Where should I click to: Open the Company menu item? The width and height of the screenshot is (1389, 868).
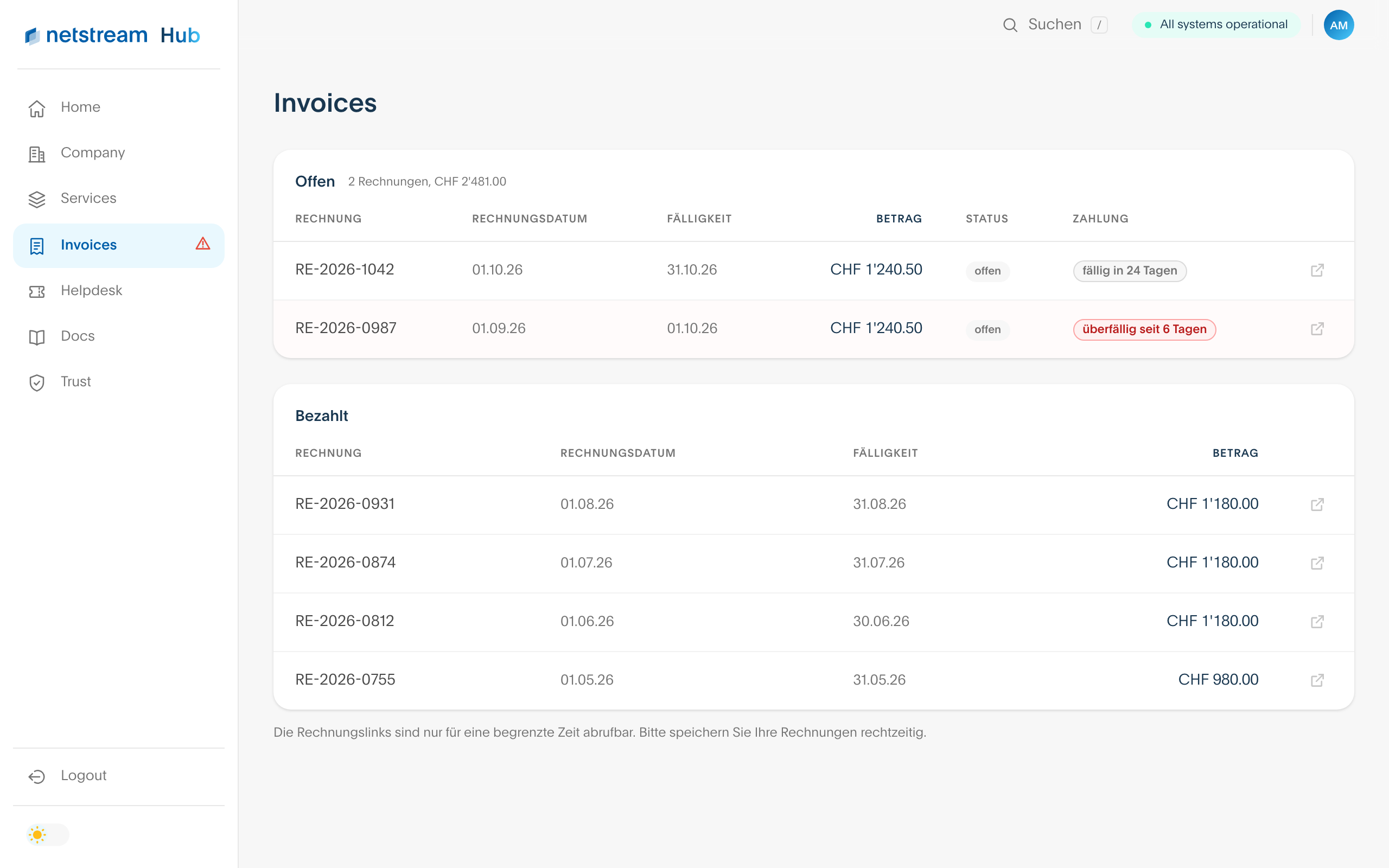(119, 154)
